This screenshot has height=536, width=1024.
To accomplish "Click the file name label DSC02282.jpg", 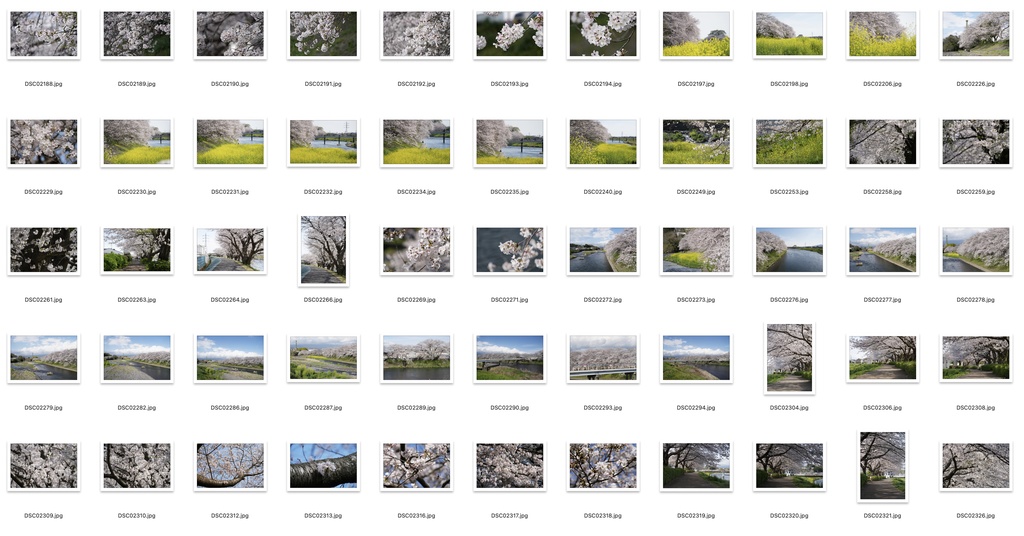I will pos(136,408).
